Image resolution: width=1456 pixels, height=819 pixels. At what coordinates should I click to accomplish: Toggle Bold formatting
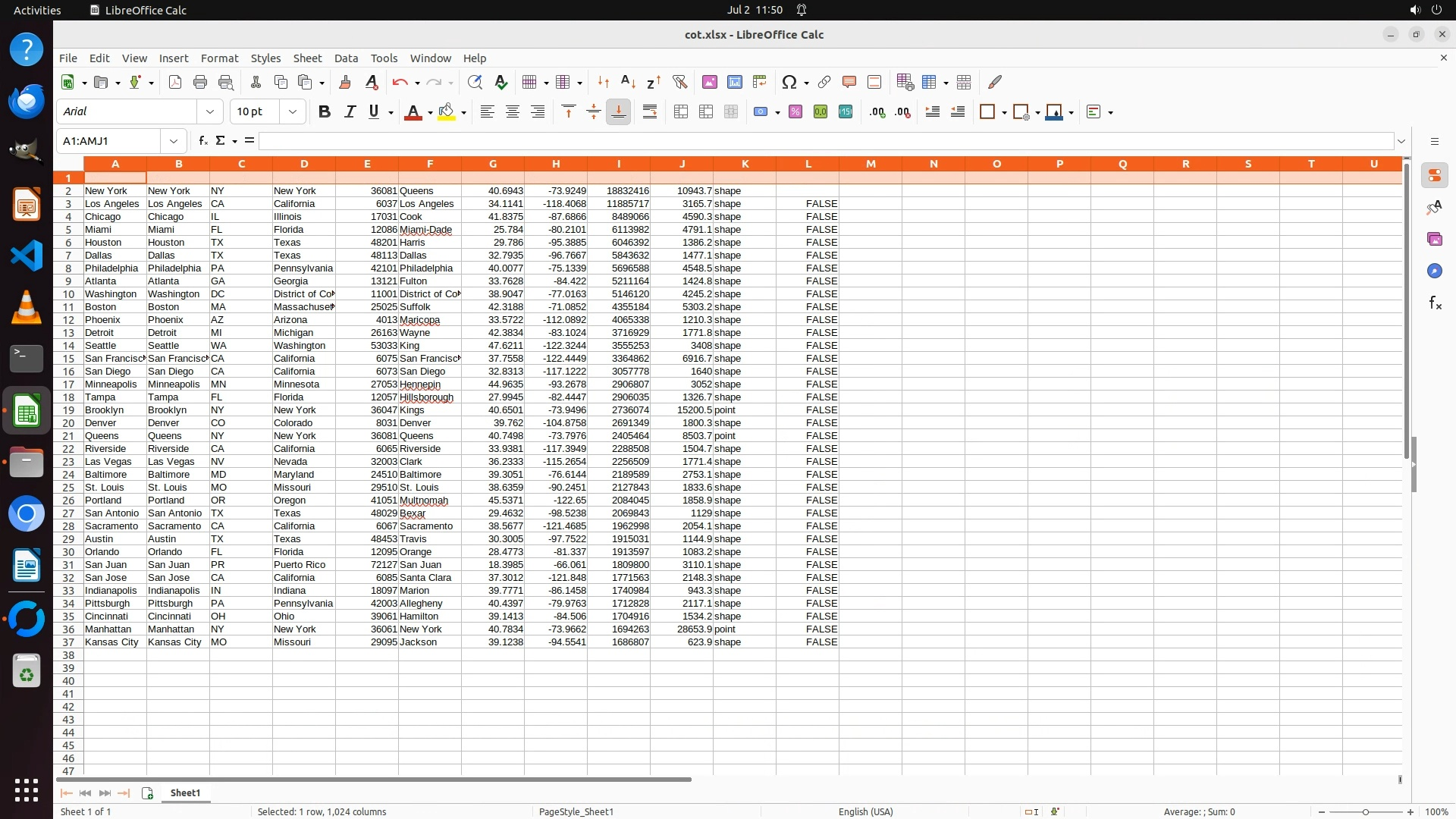click(325, 112)
